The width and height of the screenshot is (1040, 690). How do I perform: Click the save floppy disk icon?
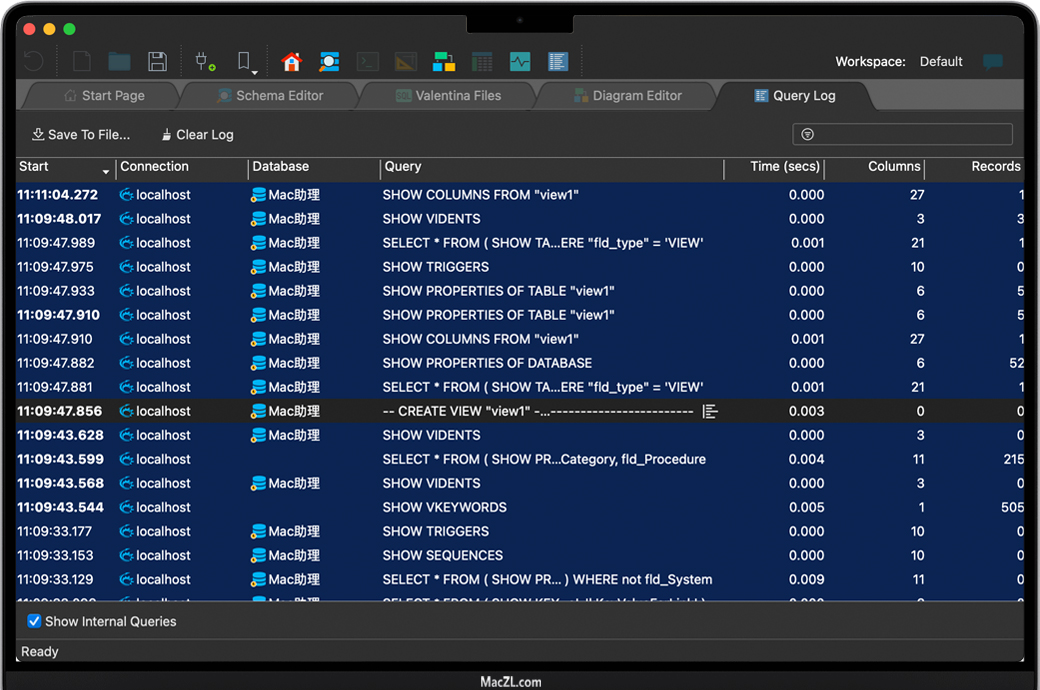[x=157, y=62]
